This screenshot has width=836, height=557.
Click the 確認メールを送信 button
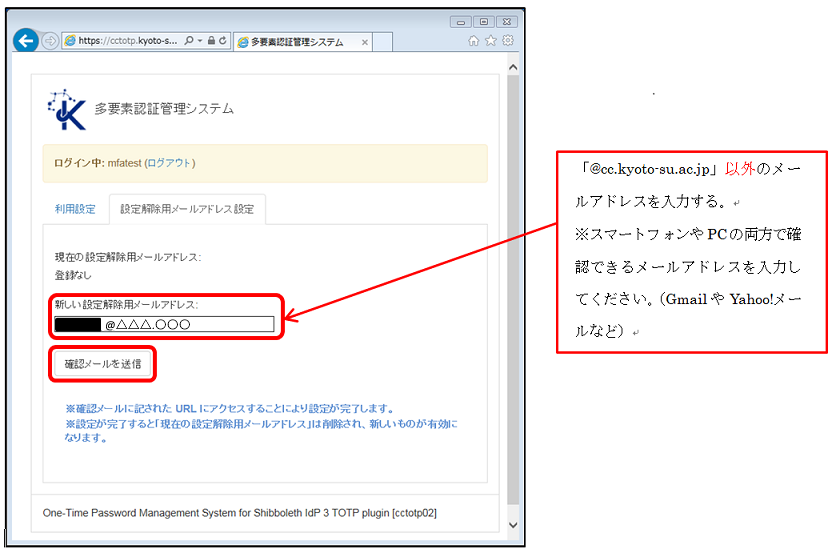coord(103,364)
